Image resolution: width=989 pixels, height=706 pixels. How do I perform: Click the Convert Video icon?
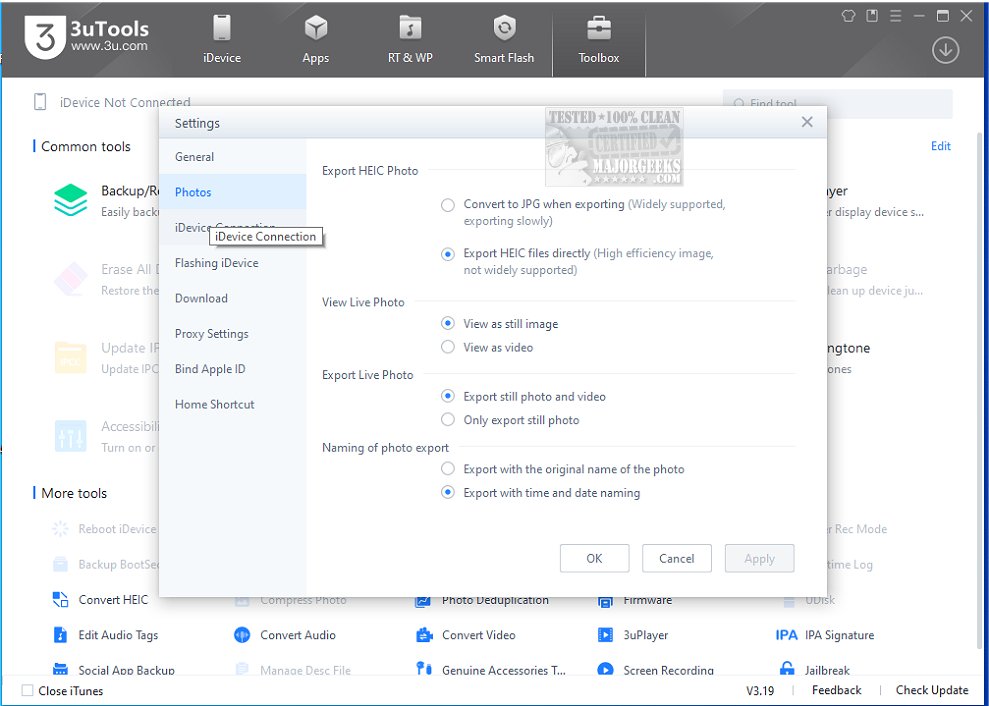424,635
